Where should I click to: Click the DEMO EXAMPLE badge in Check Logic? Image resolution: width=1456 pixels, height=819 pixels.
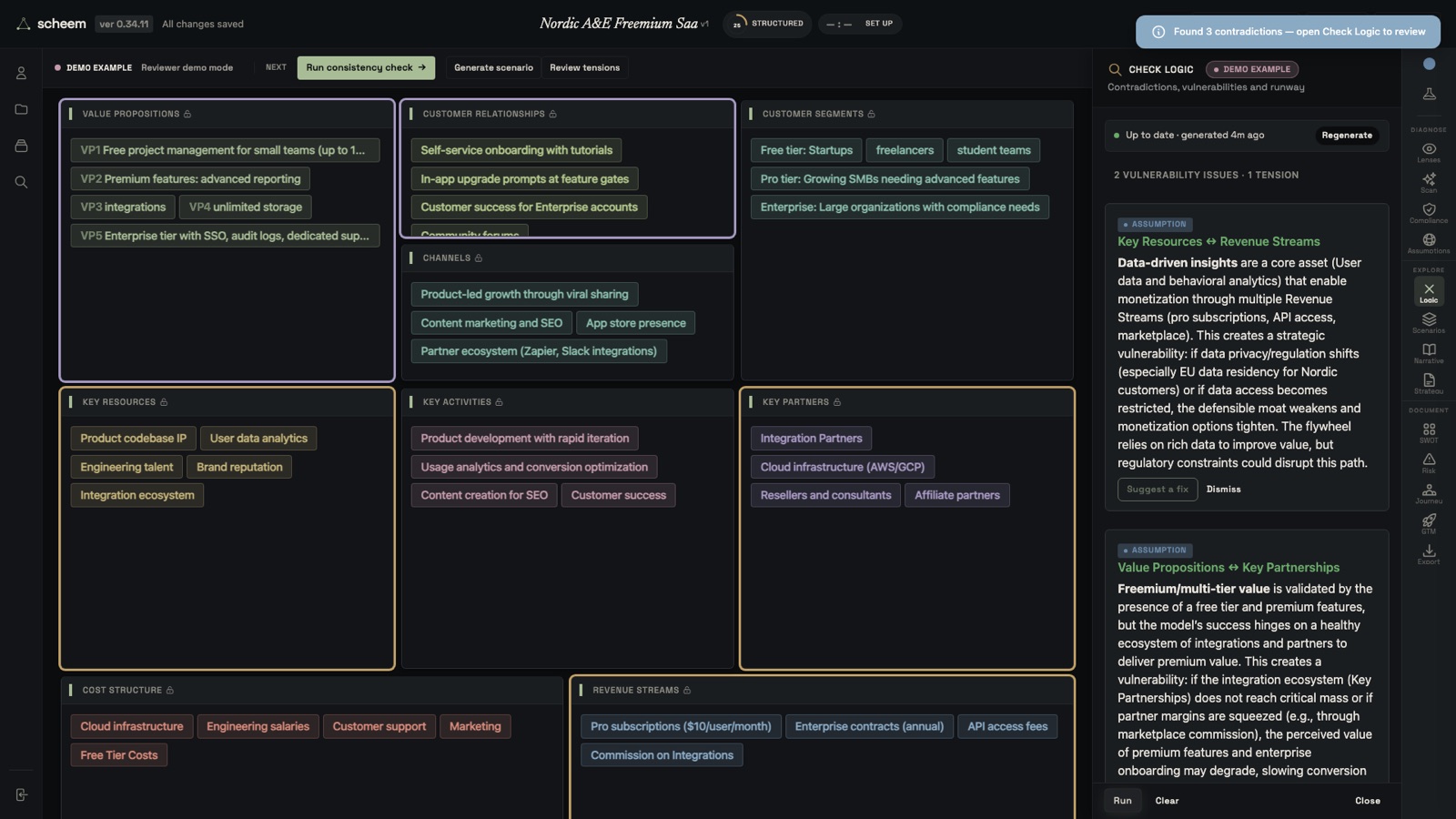[1251, 69]
